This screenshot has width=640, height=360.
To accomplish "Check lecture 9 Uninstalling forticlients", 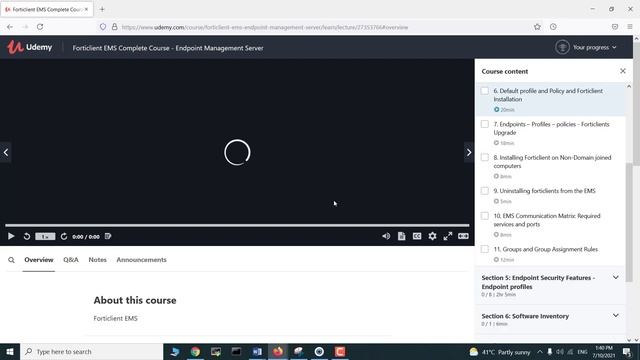I will (484, 191).
